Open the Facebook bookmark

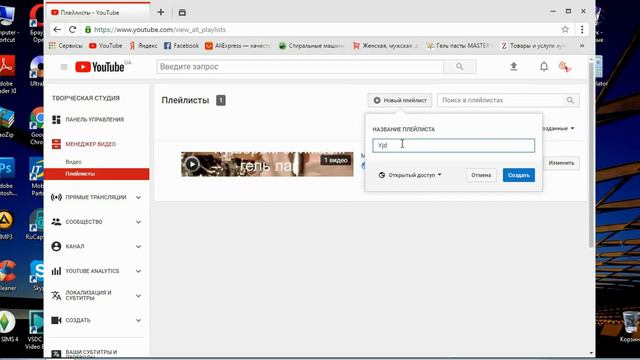click(x=181, y=46)
